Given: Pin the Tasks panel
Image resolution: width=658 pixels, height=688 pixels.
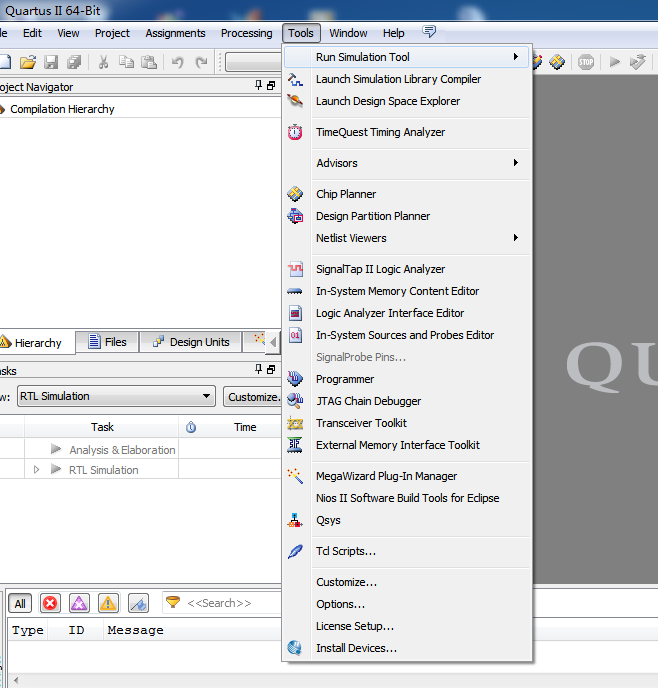Looking at the screenshot, I should tap(258, 369).
